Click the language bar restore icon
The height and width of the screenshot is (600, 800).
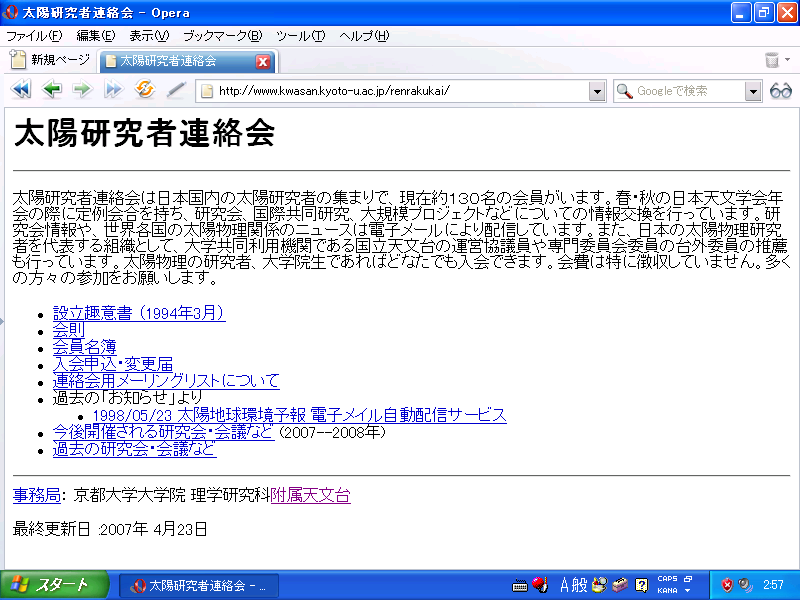point(688,579)
